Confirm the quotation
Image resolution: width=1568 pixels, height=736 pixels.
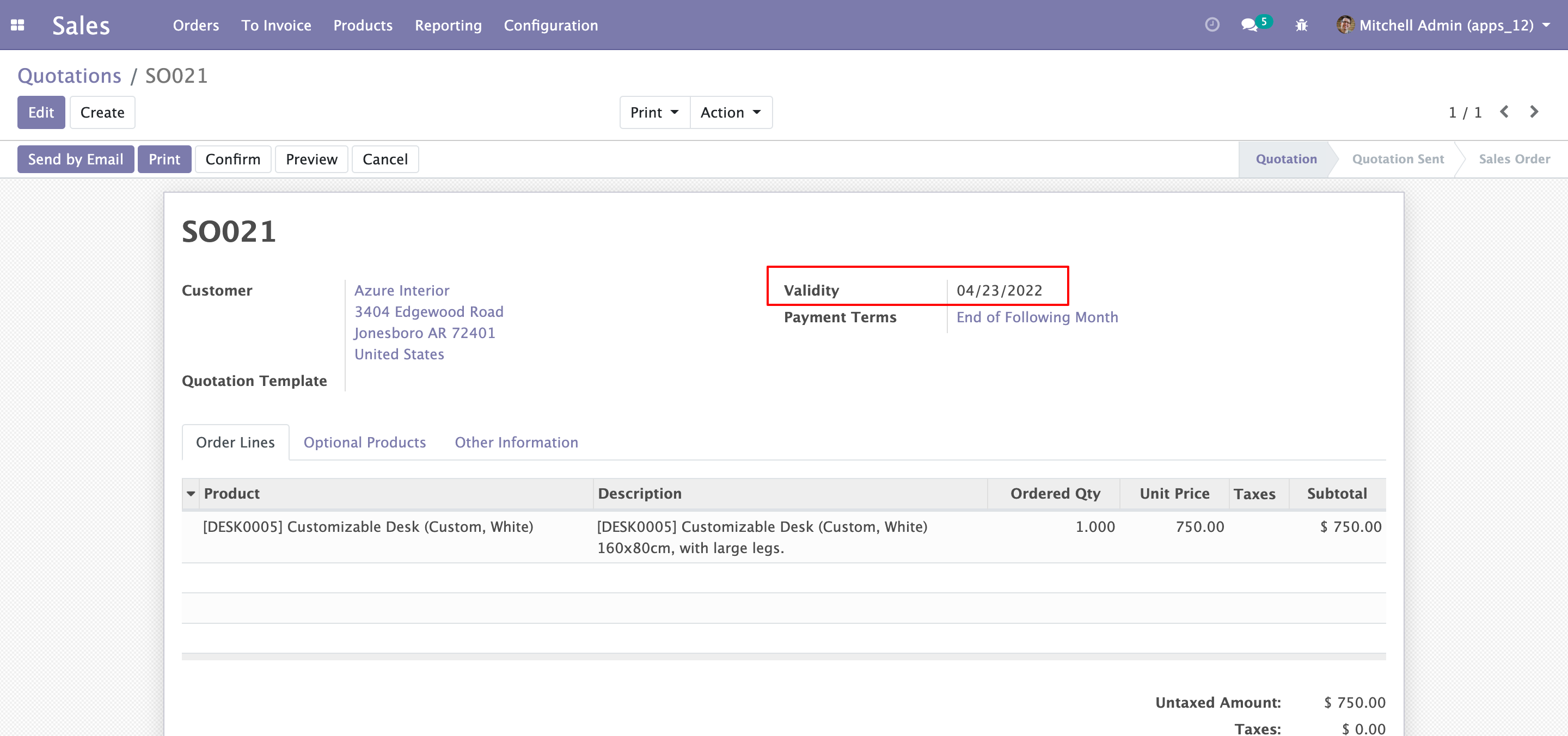[232, 160]
